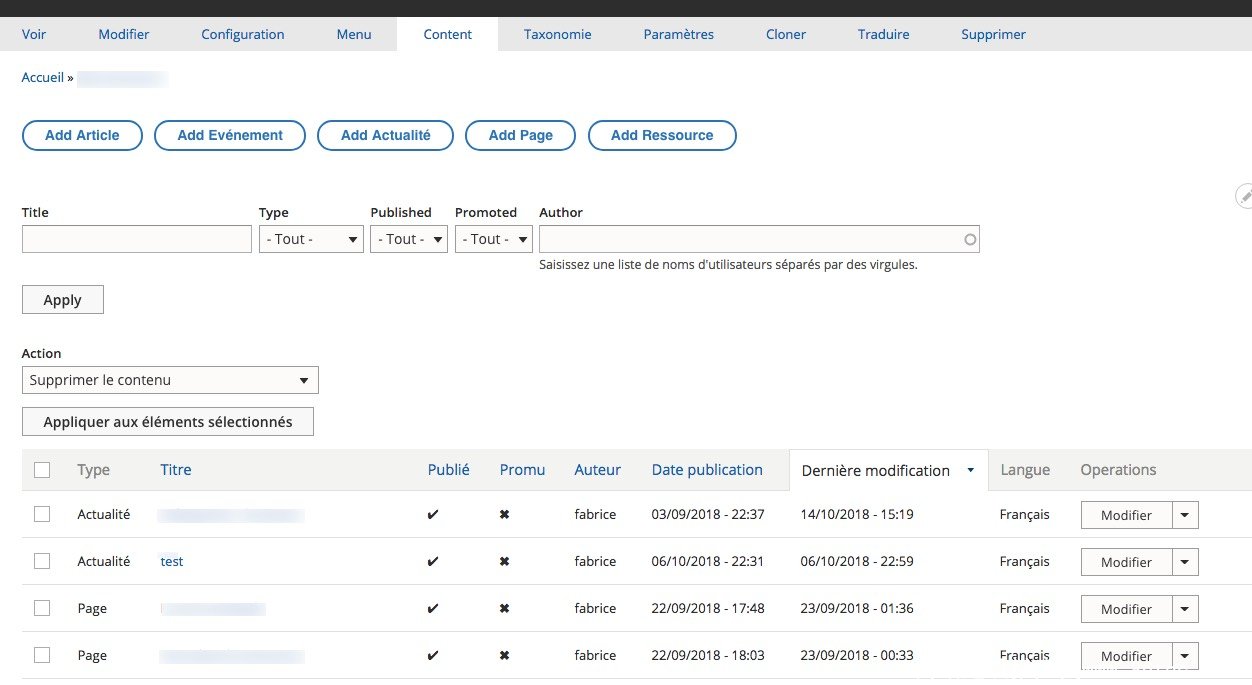This screenshot has width=1252, height=685.
Task: Focus the Author autocomplete field
Action: 759,239
